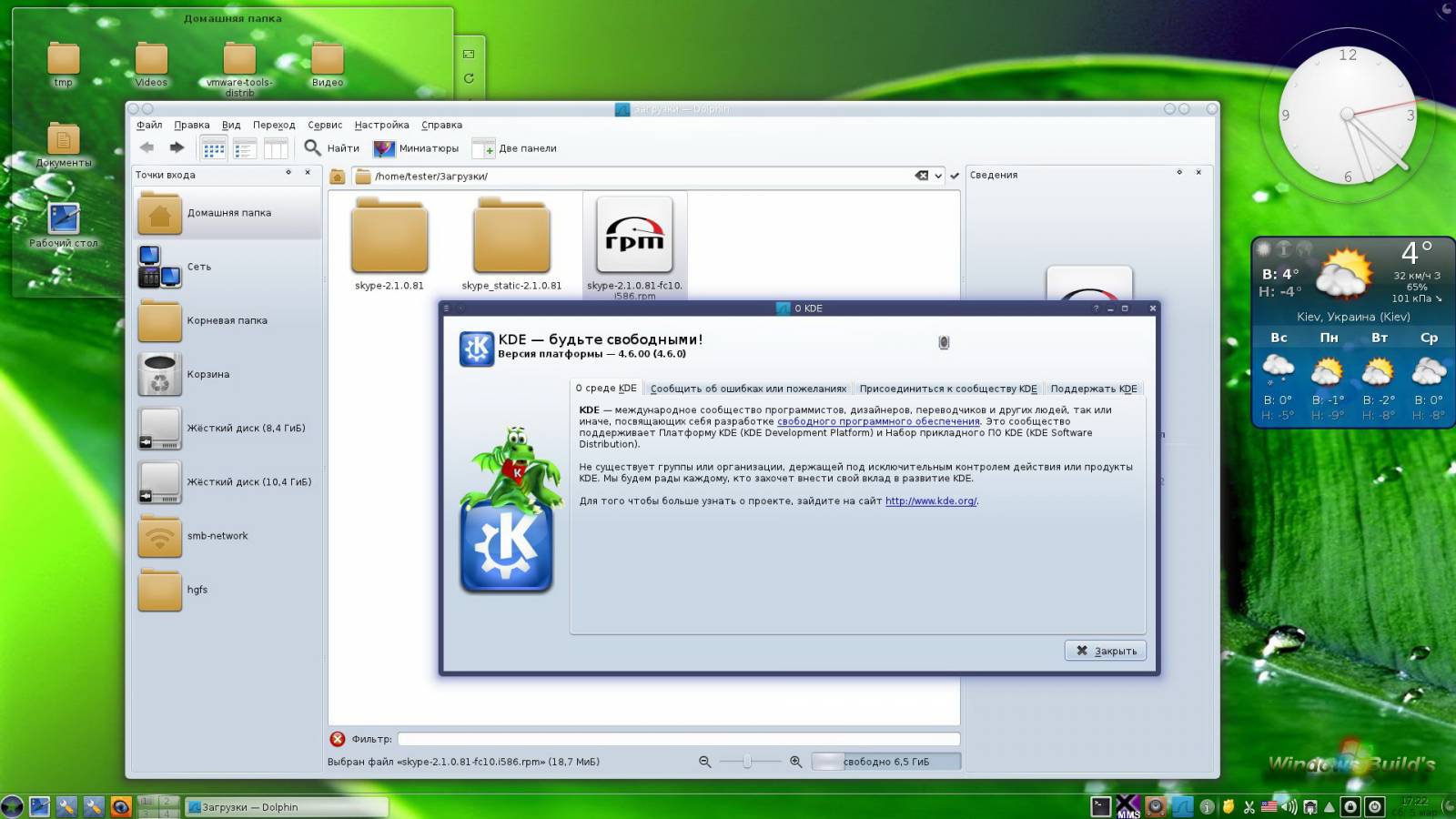Open the Videos desktop folder
Screen dimensions: 1456x819
pos(151,64)
